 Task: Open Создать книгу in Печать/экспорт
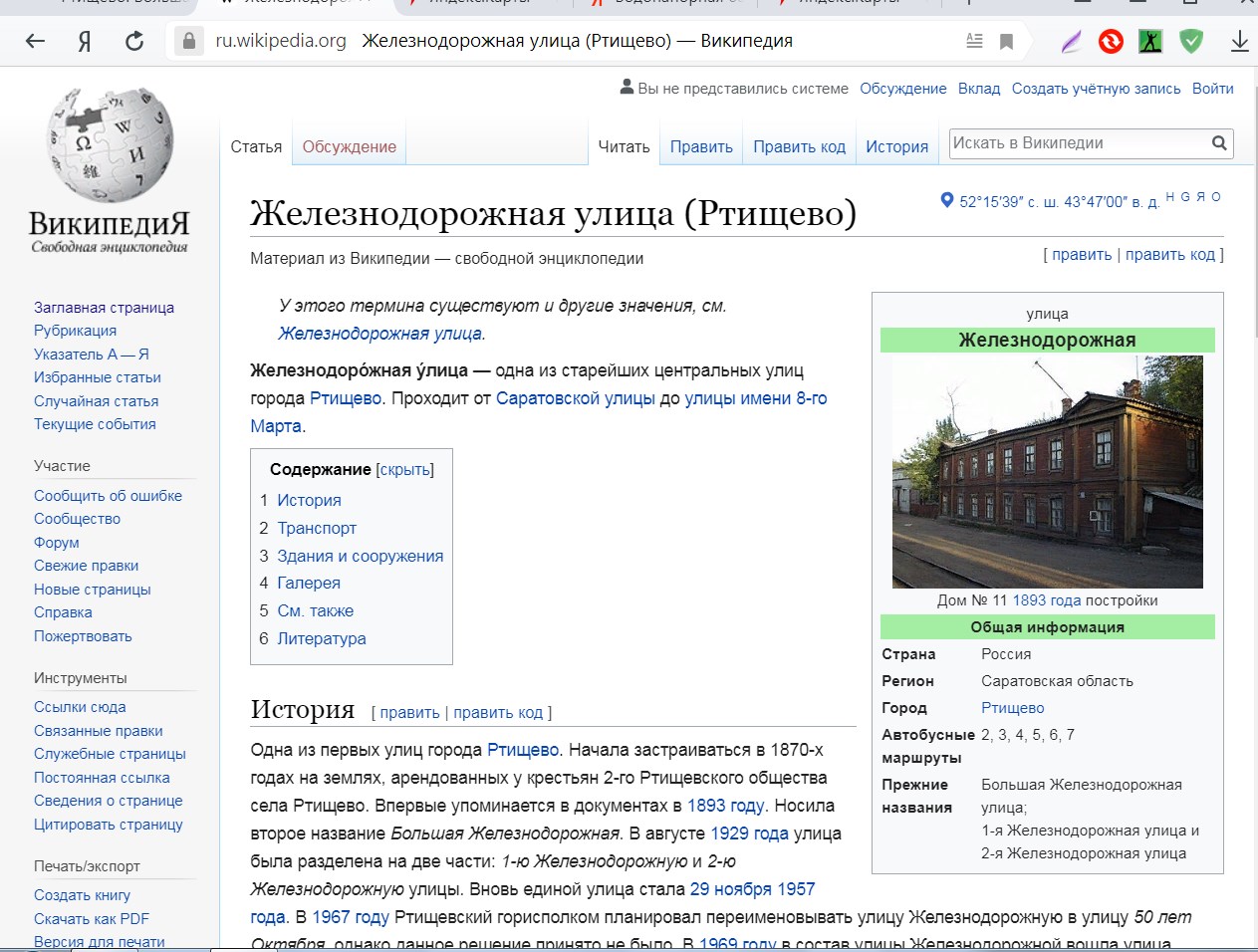pos(82,895)
